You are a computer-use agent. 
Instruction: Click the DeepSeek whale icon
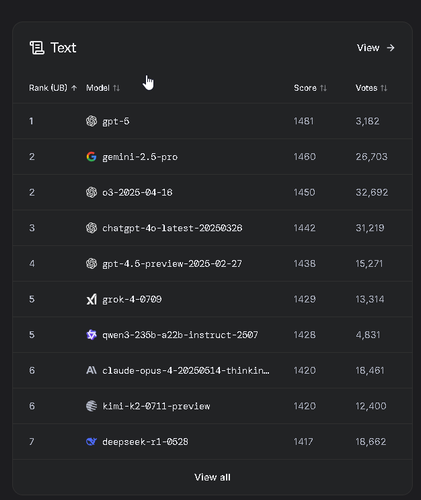coord(91,442)
